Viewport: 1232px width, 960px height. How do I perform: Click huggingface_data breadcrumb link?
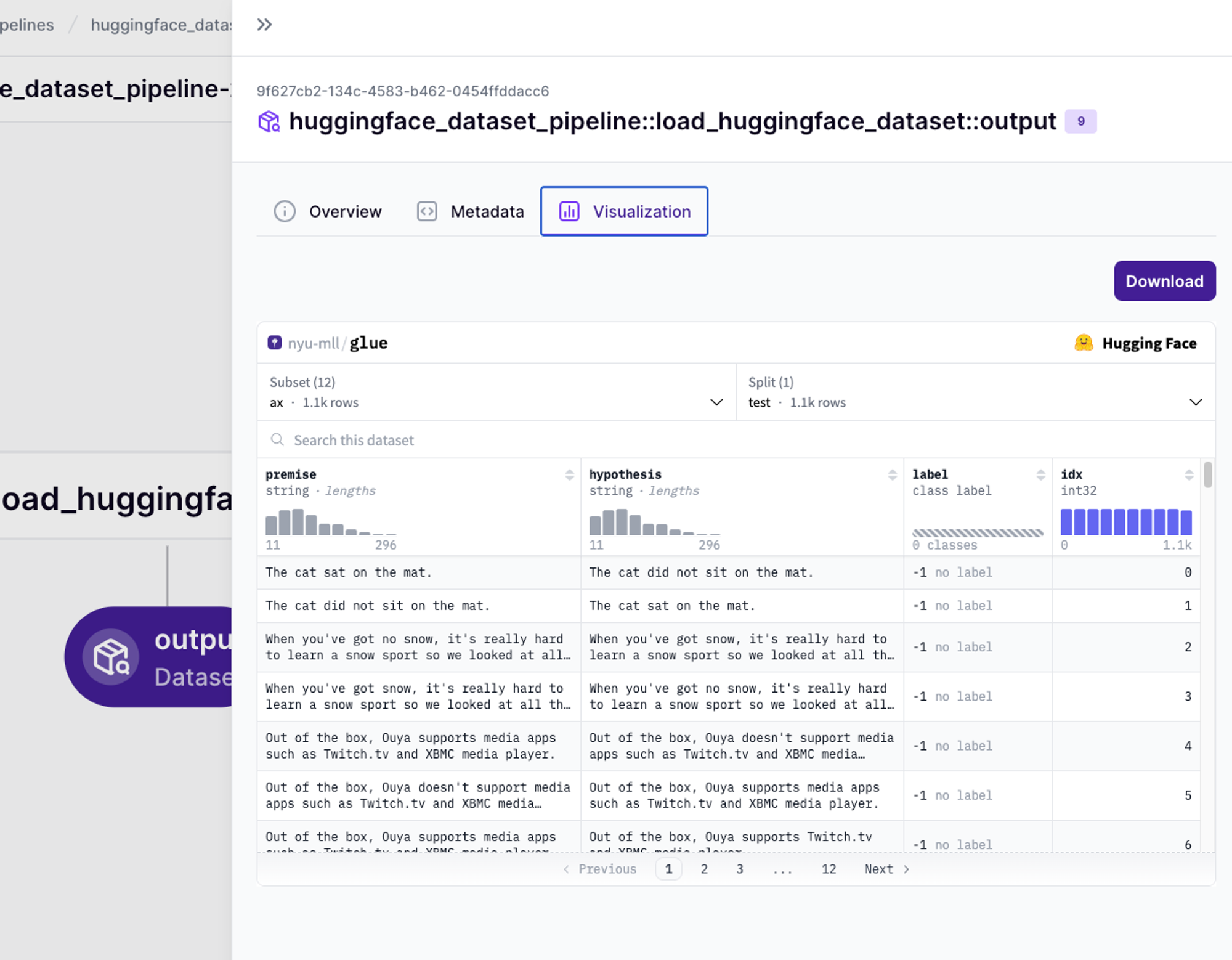point(161,25)
